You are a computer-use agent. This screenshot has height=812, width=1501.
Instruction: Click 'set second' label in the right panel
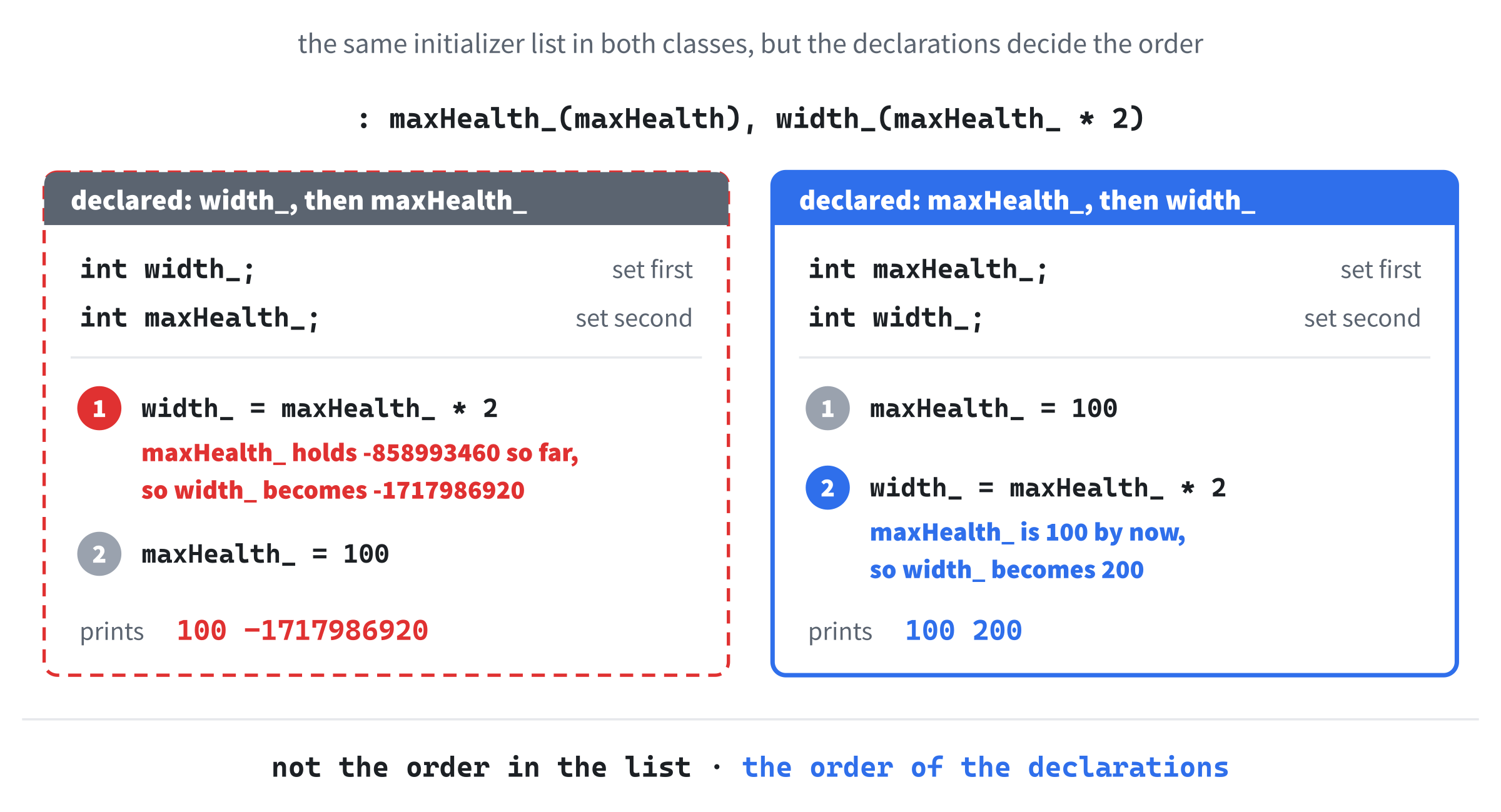1362,319
